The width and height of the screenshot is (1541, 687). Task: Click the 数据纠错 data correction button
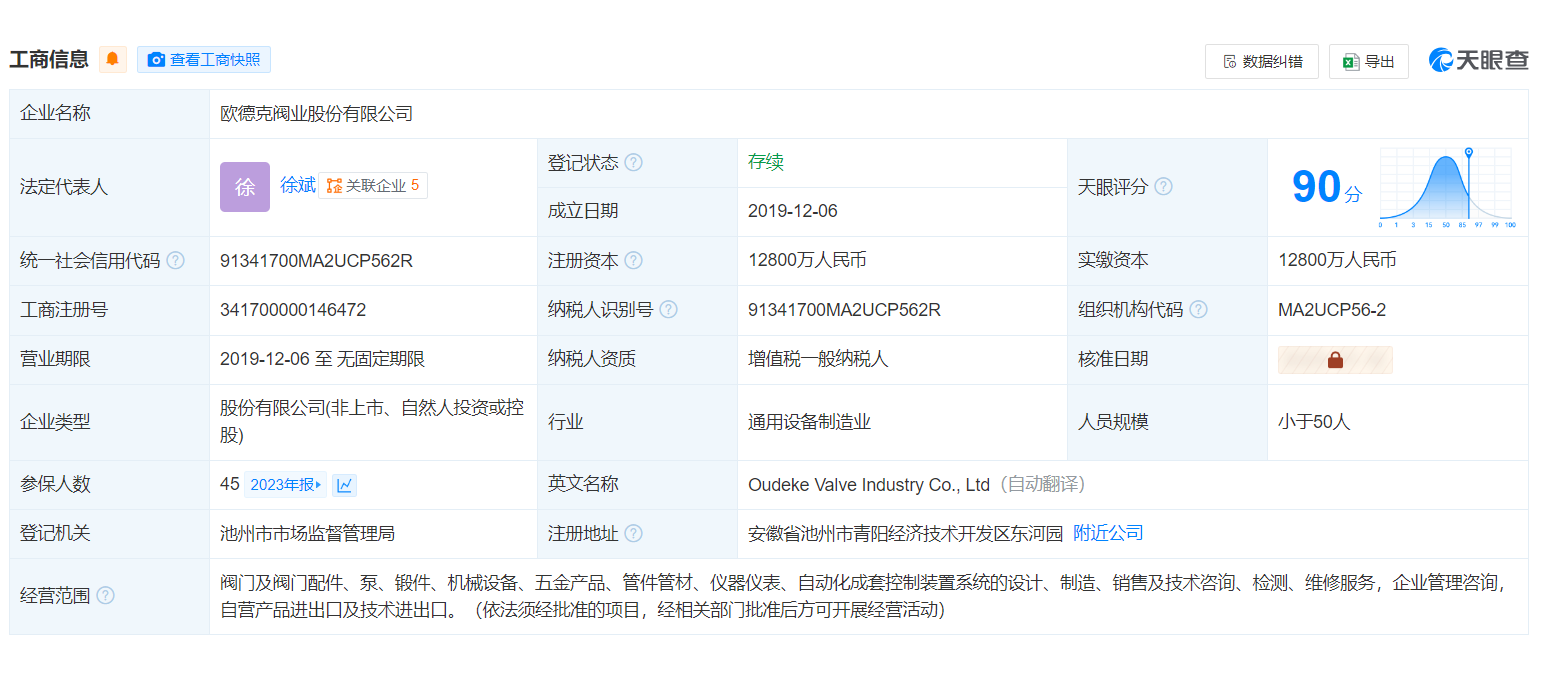(x=1262, y=61)
